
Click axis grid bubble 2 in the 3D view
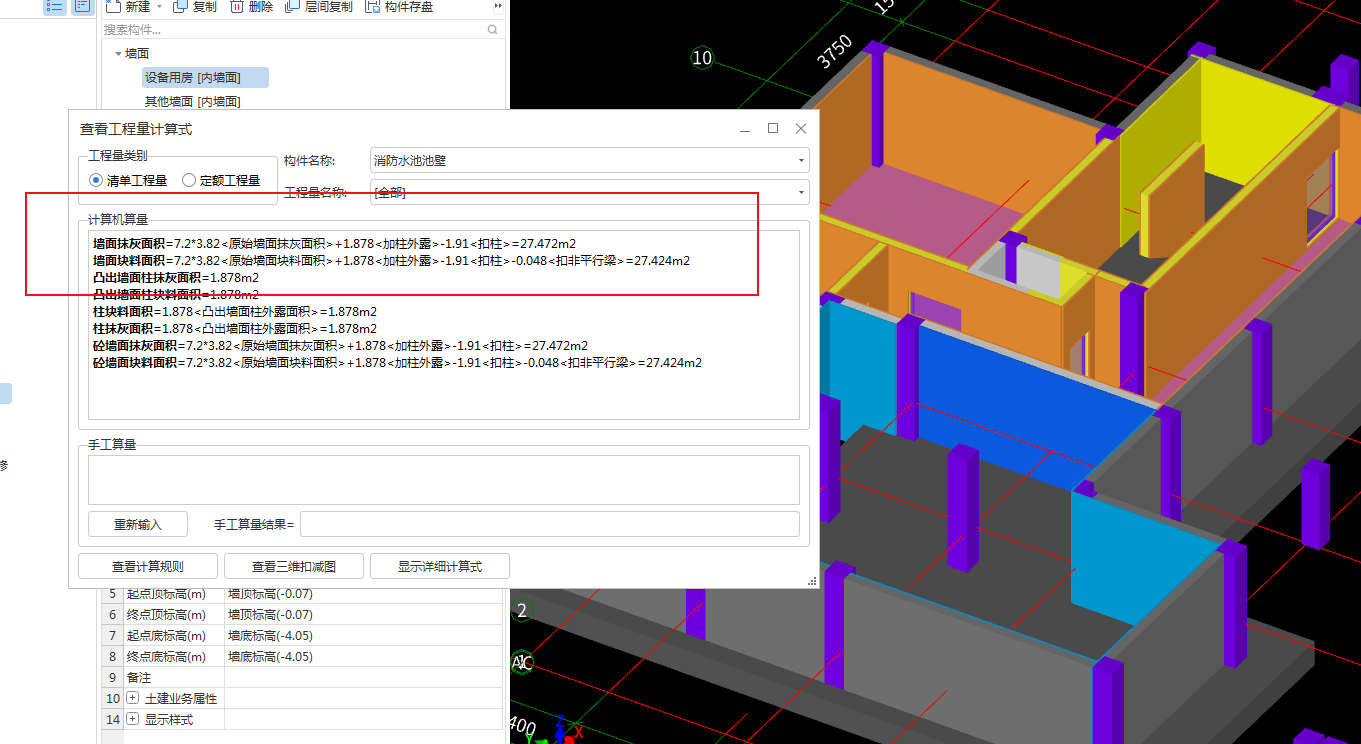click(x=521, y=609)
